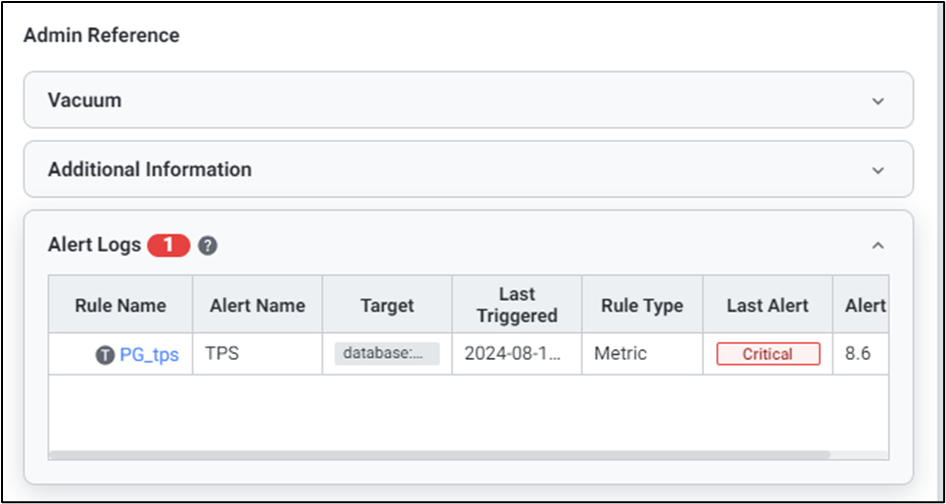This screenshot has width=946, height=504.
Task: Click the help question mark icon
Action: [x=208, y=245]
